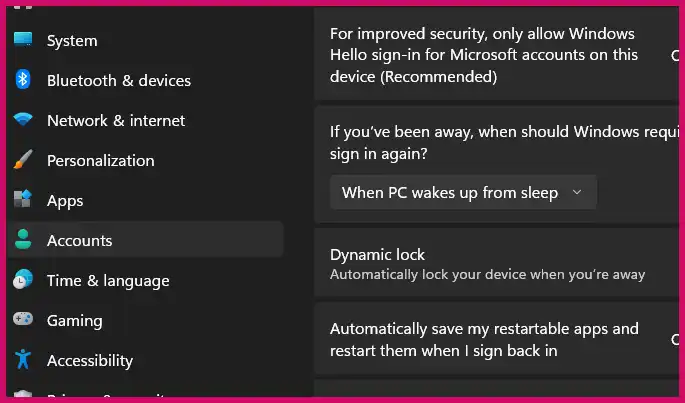
Task: Click the Personalization text label
Action: (x=100, y=161)
